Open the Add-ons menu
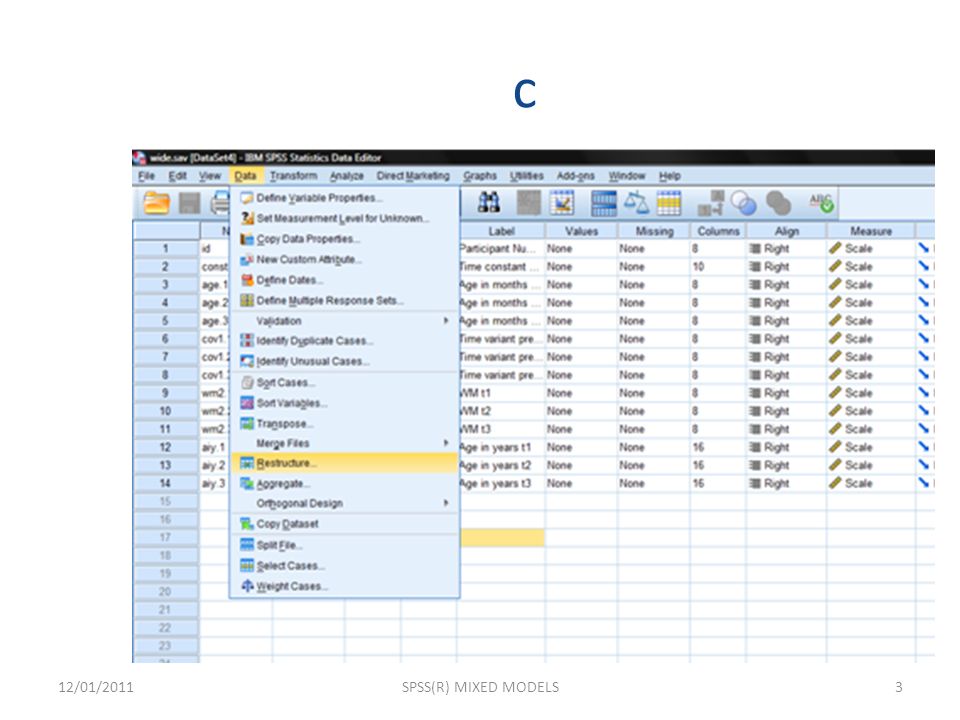 tap(576, 176)
